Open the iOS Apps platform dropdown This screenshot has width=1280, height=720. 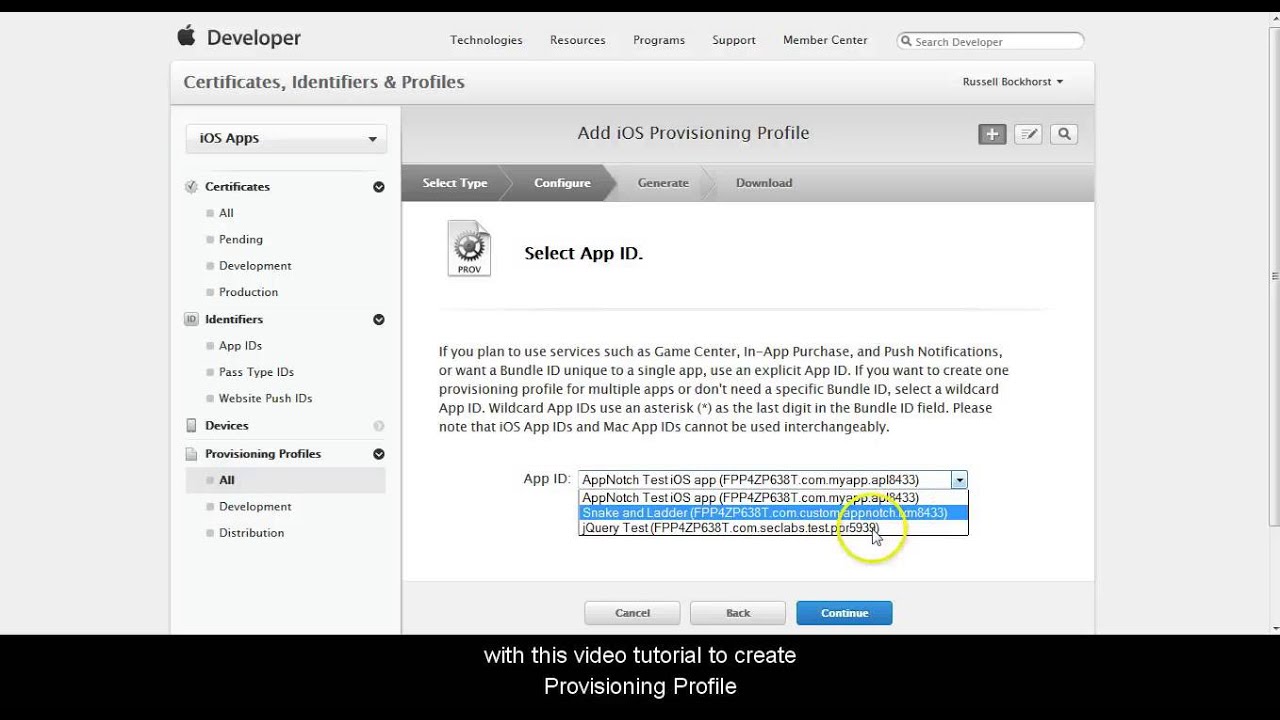pos(286,139)
